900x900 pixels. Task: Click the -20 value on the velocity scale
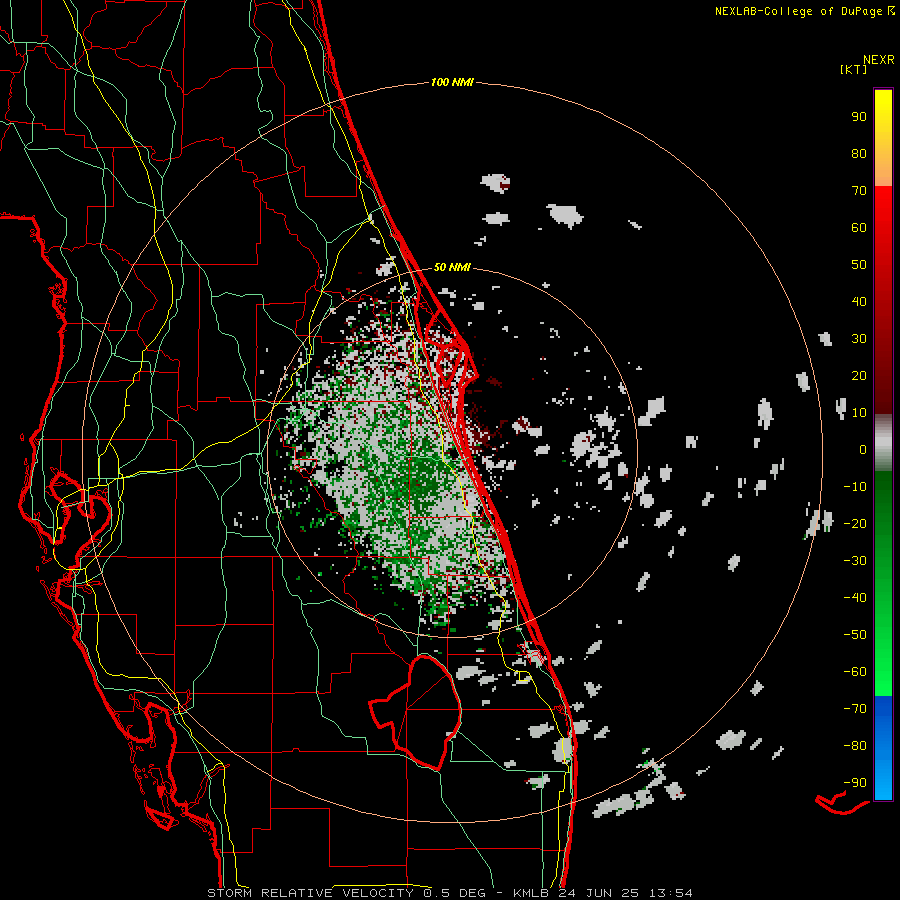pyautogui.click(x=855, y=523)
